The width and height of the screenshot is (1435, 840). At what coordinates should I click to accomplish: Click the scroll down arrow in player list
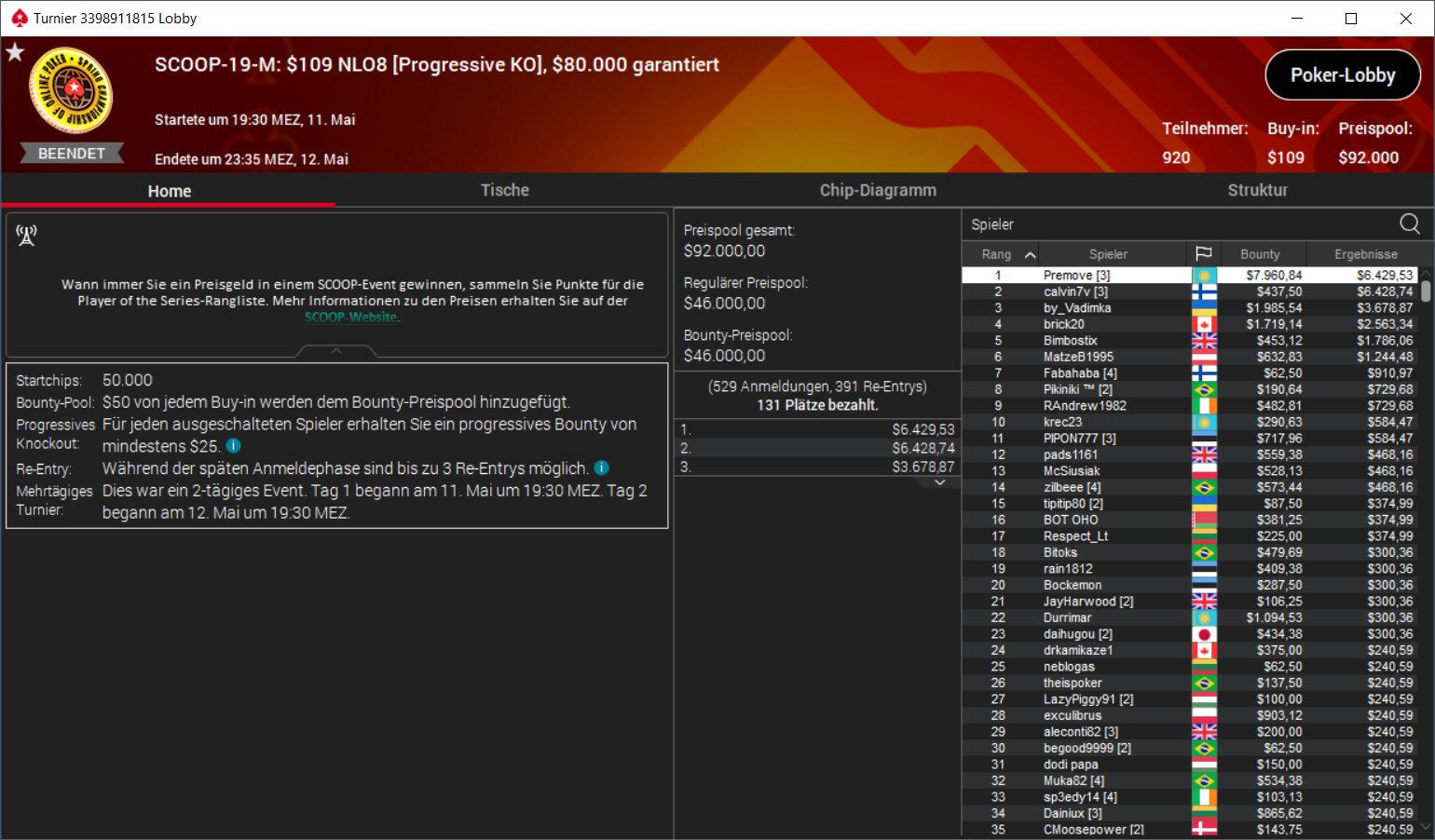click(x=1426, y=827)
